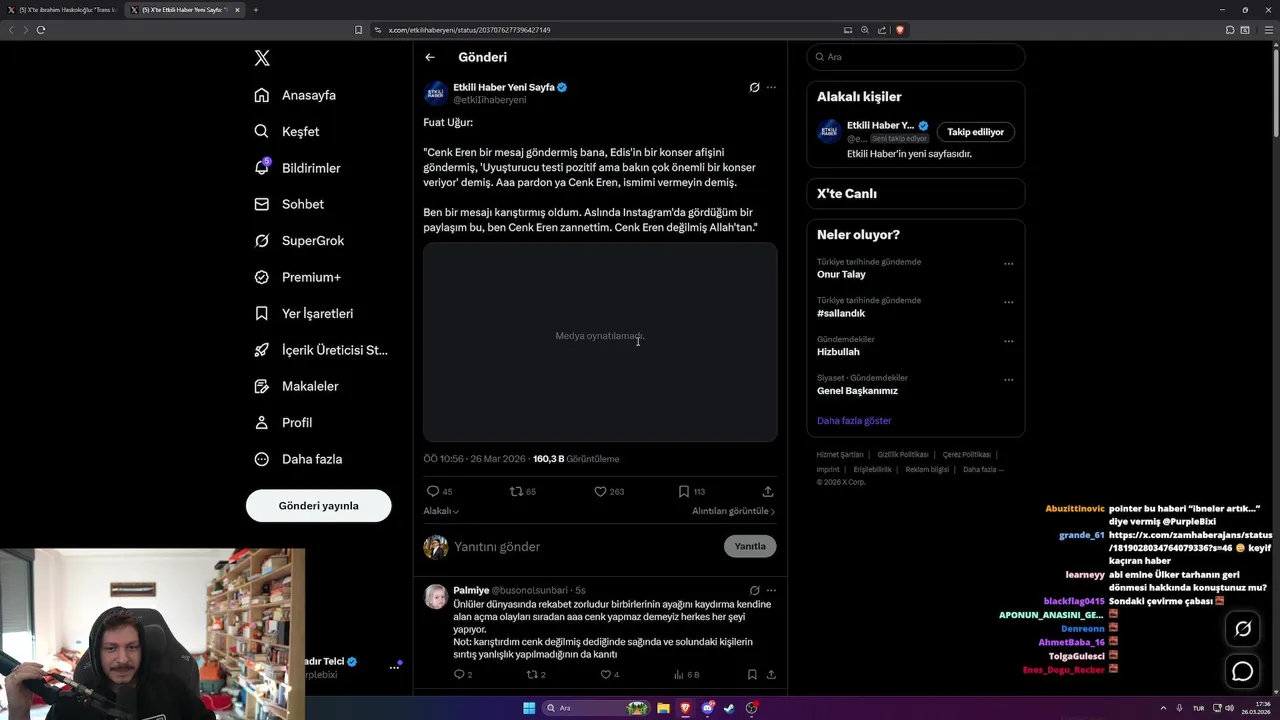Open Etkili Haber Yeni Sayfa profile name
This screenshot has height=720, width=1280.
pos(503,87)
